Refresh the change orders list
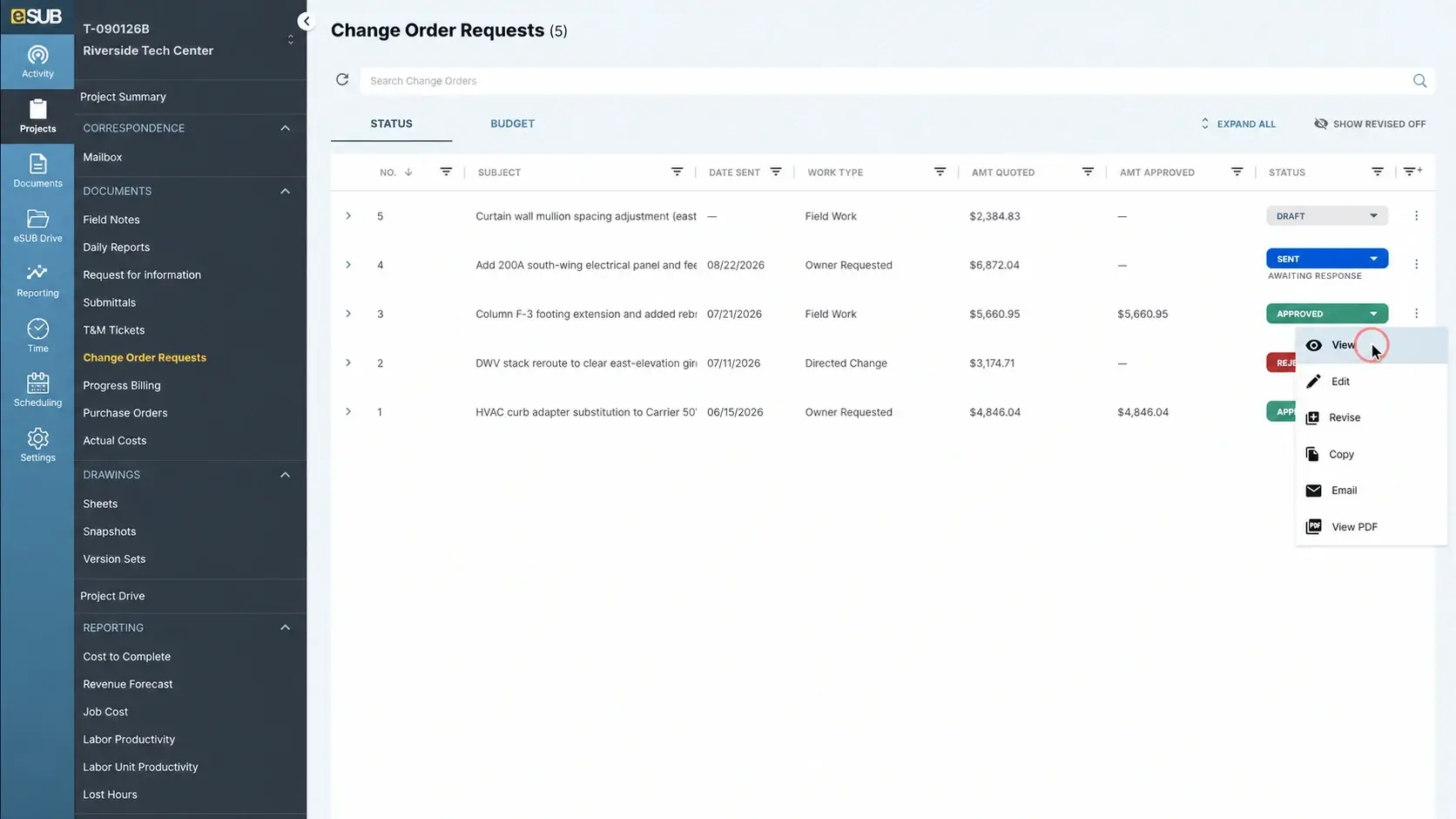The image size is (1456, 819). (x=342, y=80)
